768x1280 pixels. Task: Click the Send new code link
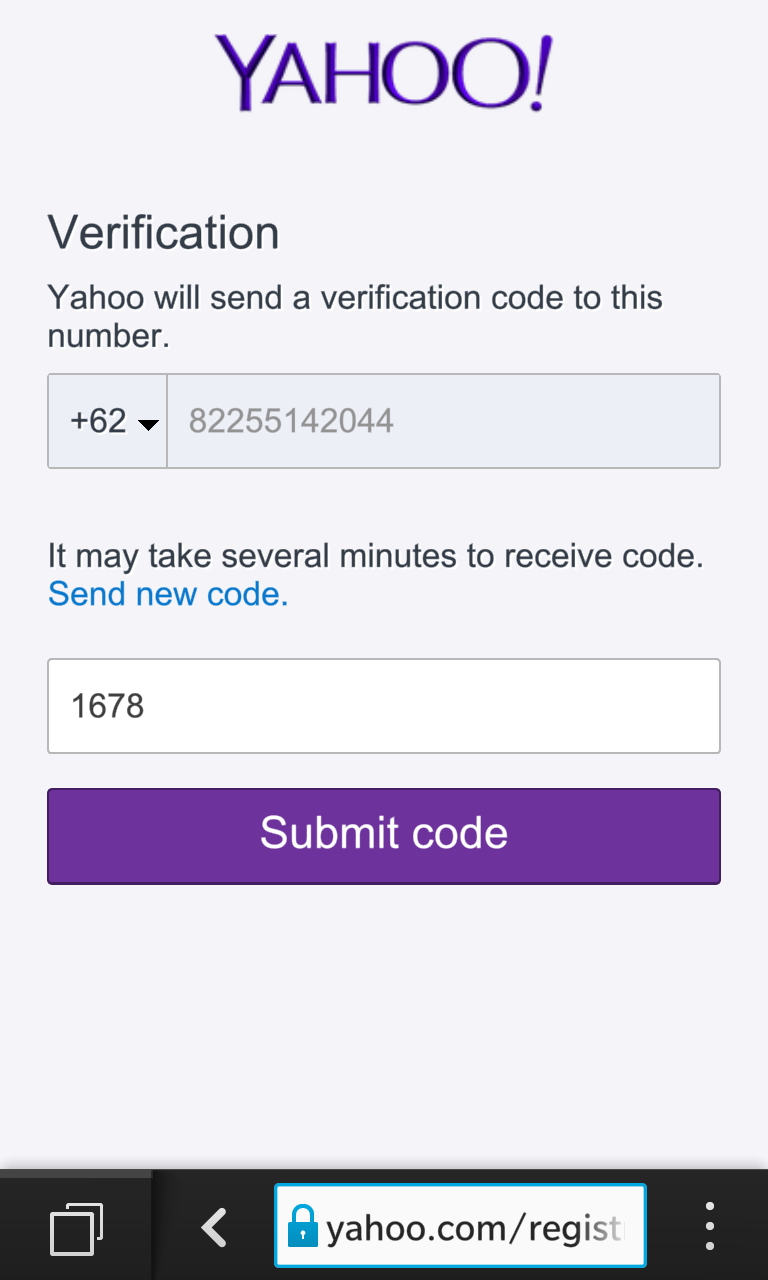tap(168, 594)
